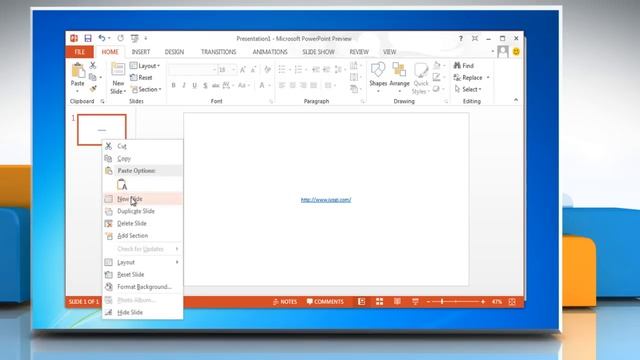Click the Cut scissors icon in Clipboard group
The width and height of the screenshot is (640, 360).
coord(93,65)
